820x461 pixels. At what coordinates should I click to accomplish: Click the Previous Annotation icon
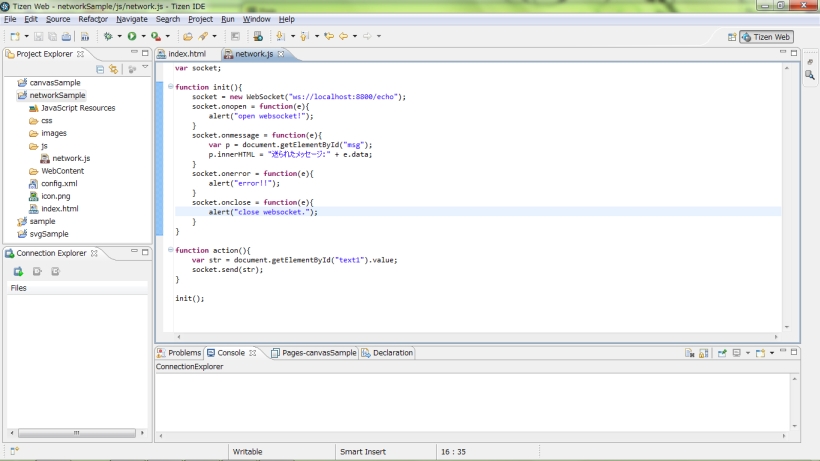tap(304, 36)
